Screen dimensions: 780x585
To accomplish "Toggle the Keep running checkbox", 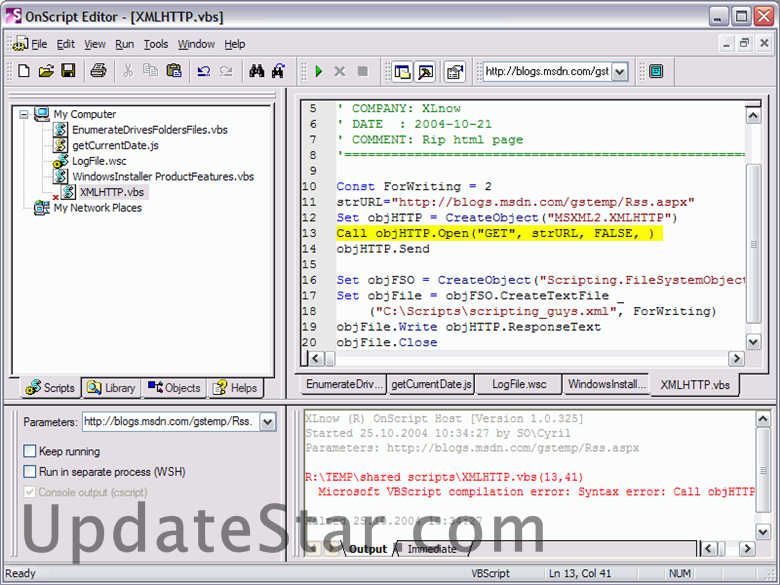I will click(x=30, y=451).
